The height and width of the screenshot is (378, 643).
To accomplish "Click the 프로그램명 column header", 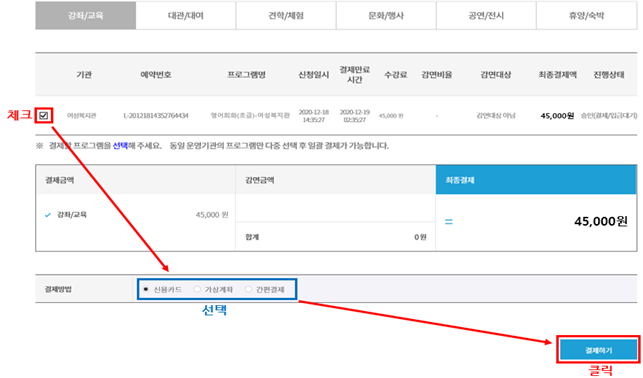I will pos(246,75).
